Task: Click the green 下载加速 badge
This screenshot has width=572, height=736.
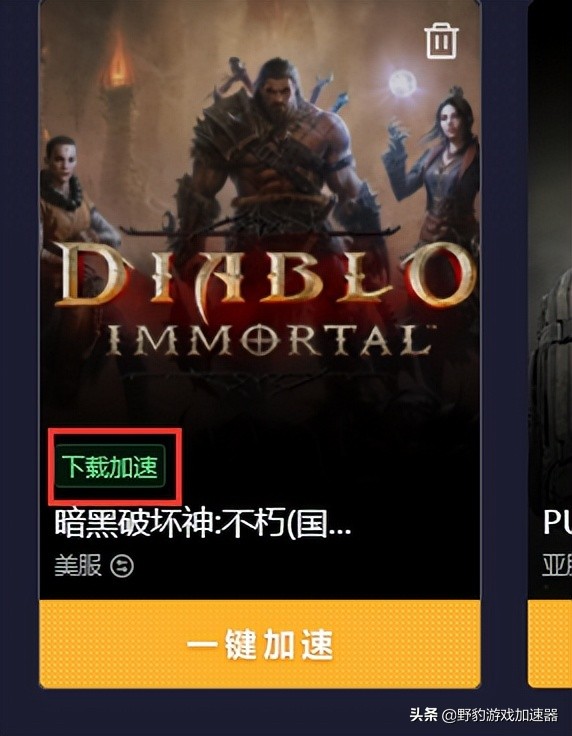Action: [x=110, y=467]
